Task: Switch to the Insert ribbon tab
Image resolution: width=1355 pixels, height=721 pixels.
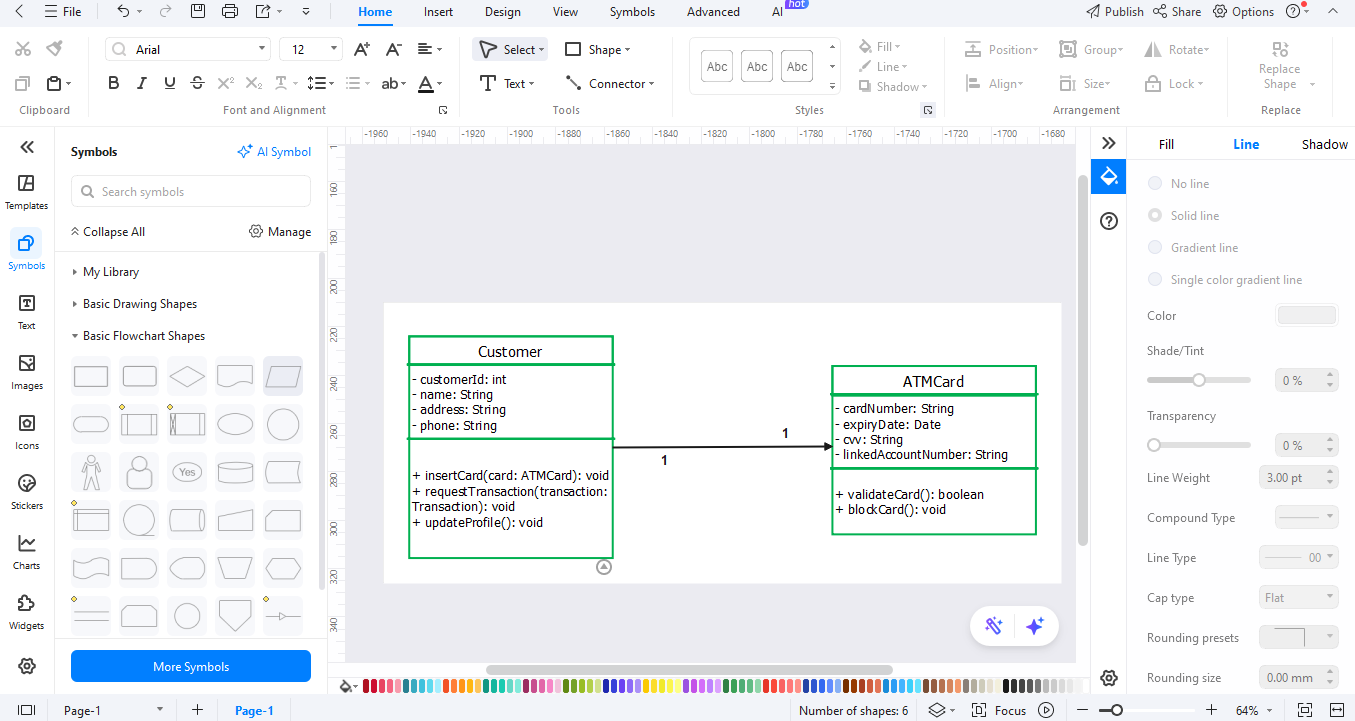Action: pos(438,12)
